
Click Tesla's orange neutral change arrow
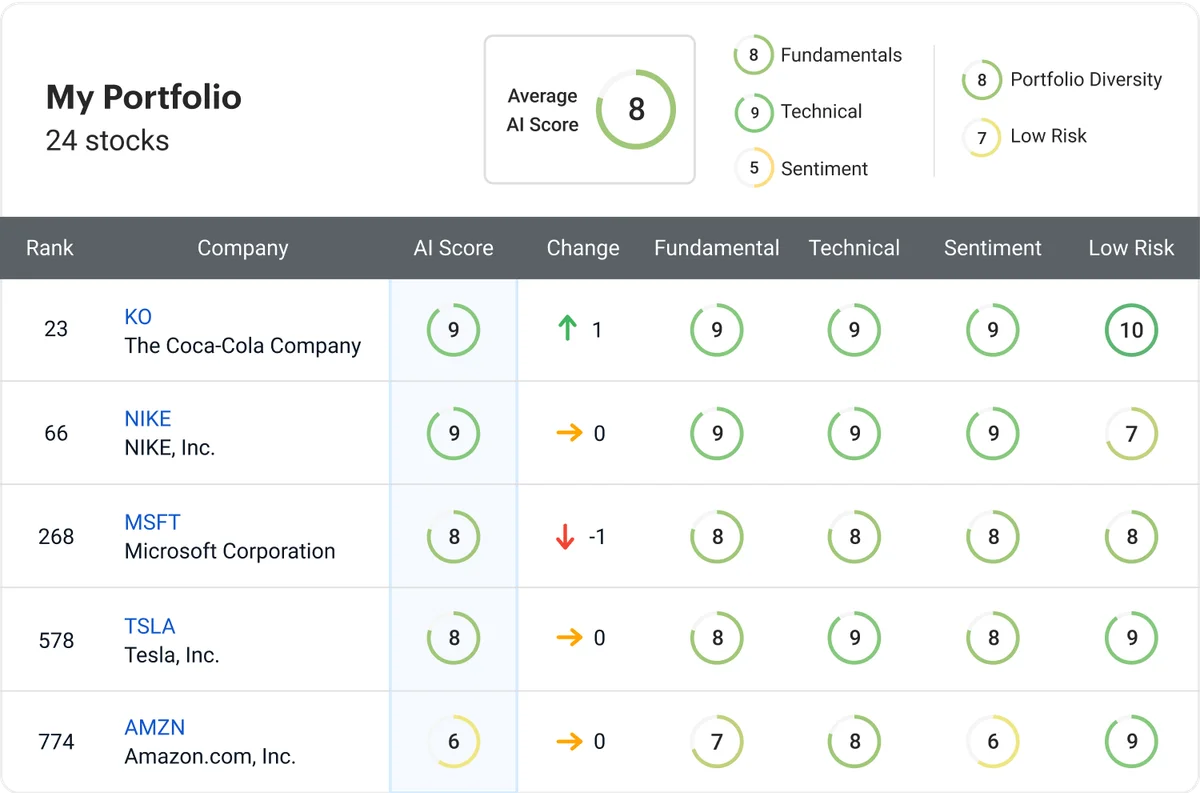568,638
